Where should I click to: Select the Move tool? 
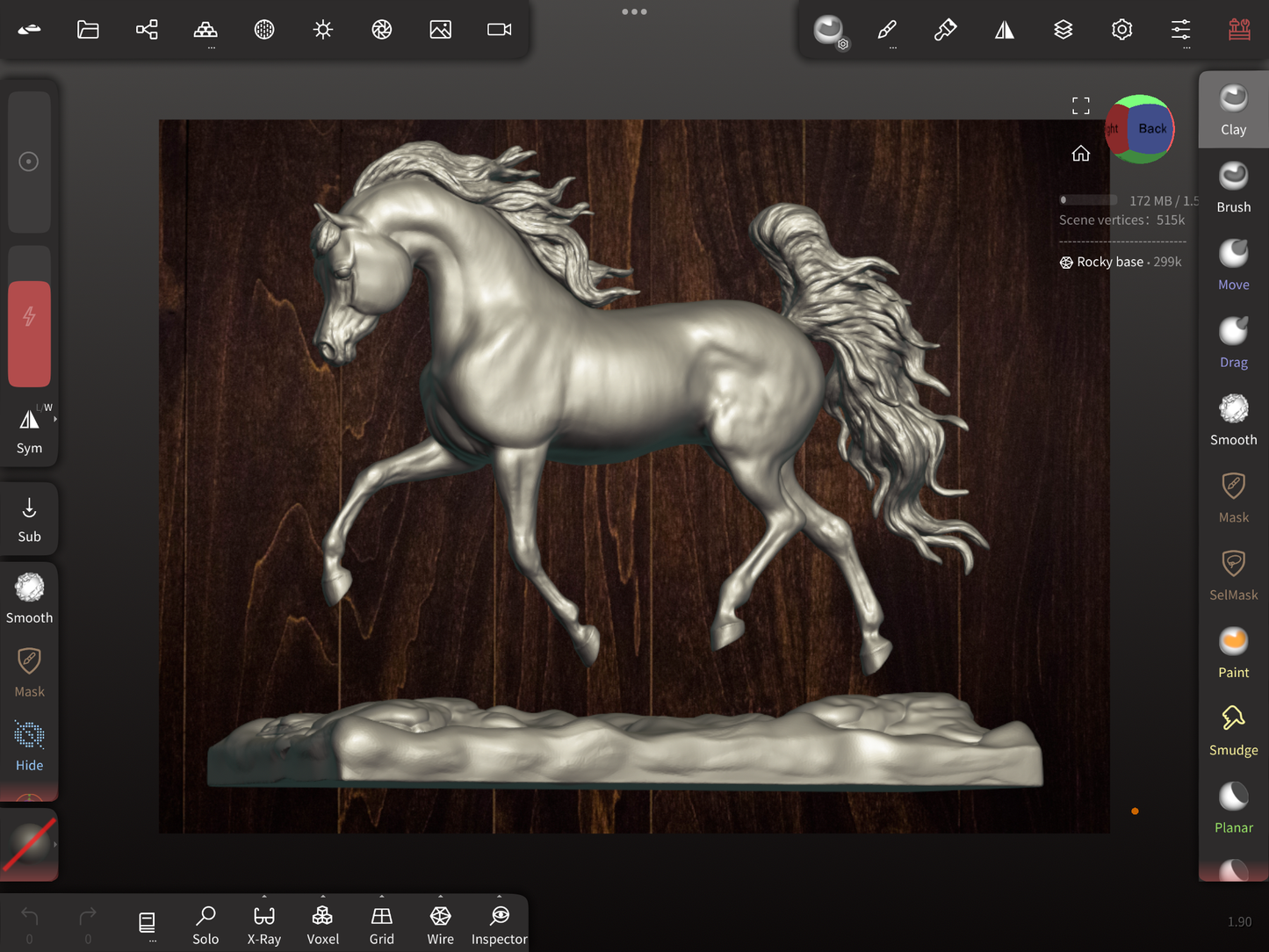click(x=1233, y=264)
